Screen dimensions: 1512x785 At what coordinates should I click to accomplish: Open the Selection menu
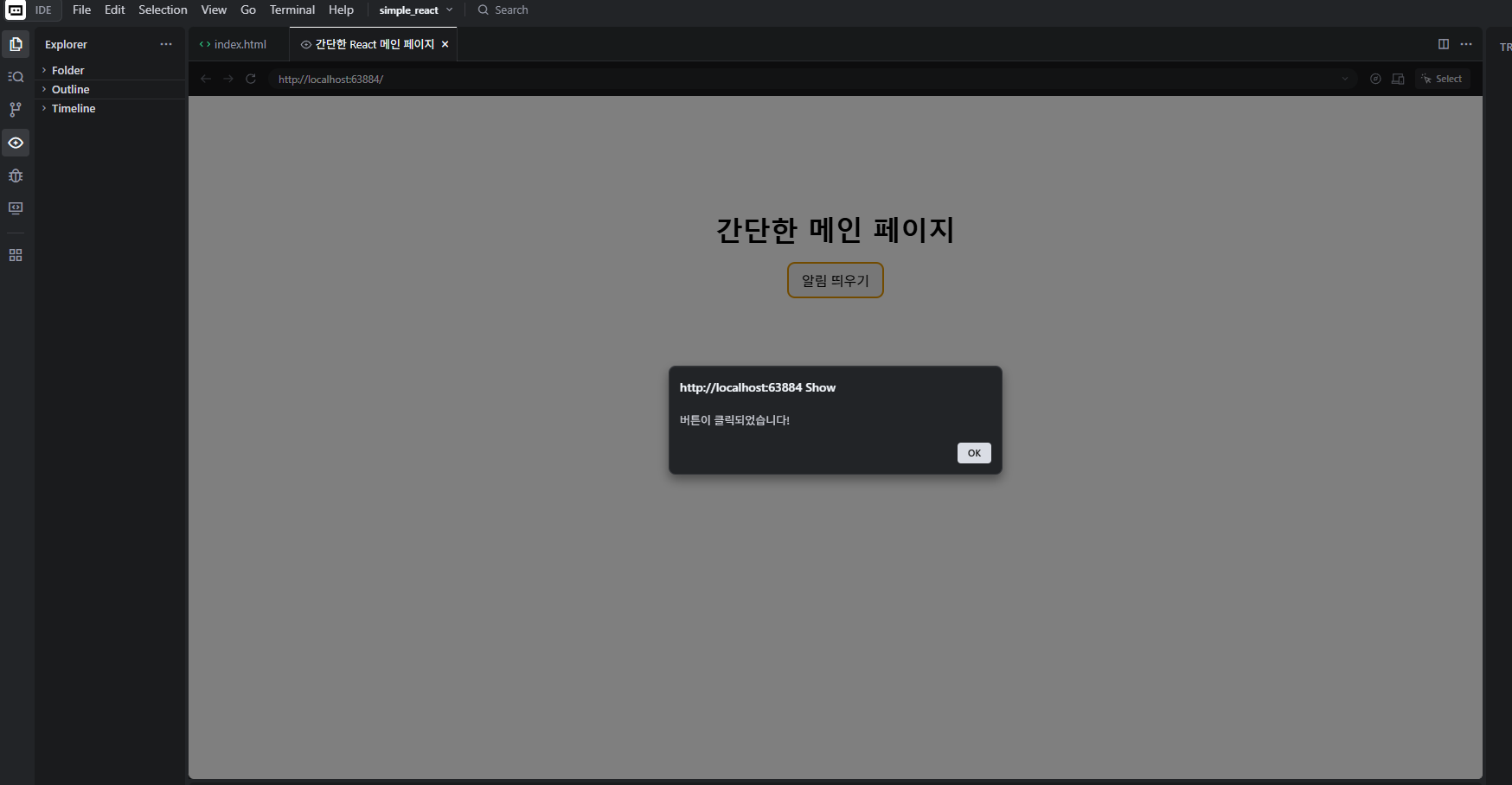coord(163,10)
